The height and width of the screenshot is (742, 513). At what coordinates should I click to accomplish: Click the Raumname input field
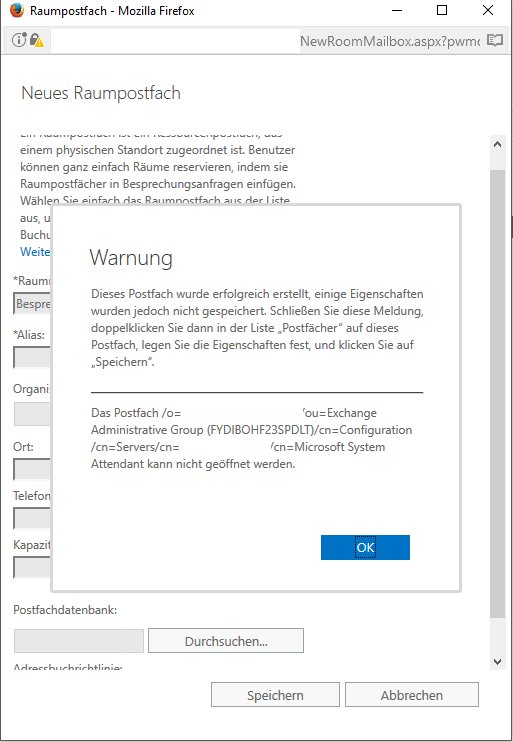click(x=32, y=303)
